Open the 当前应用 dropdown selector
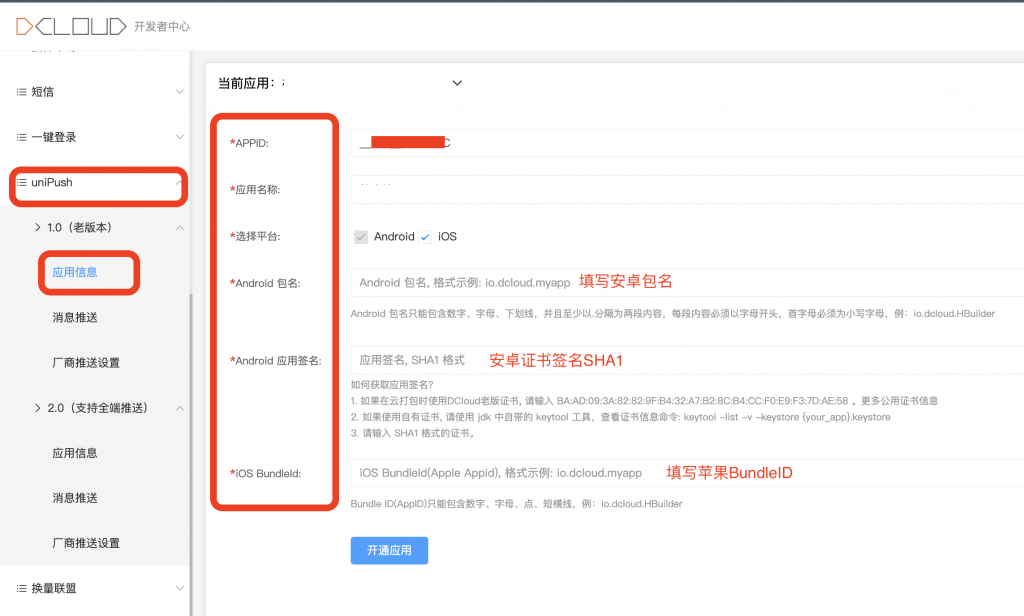Image resolution: width=1024 pixels, height=616 pixels. coord(457,83)
